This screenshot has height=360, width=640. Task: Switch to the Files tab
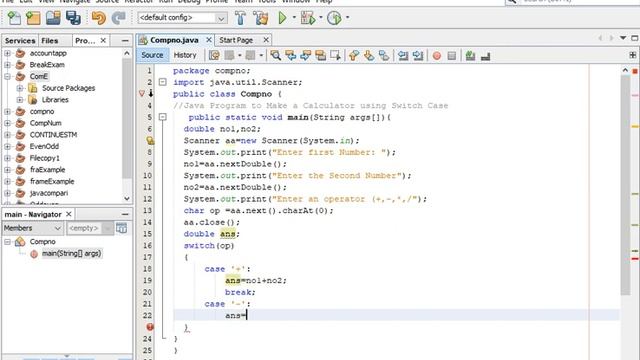50,41
